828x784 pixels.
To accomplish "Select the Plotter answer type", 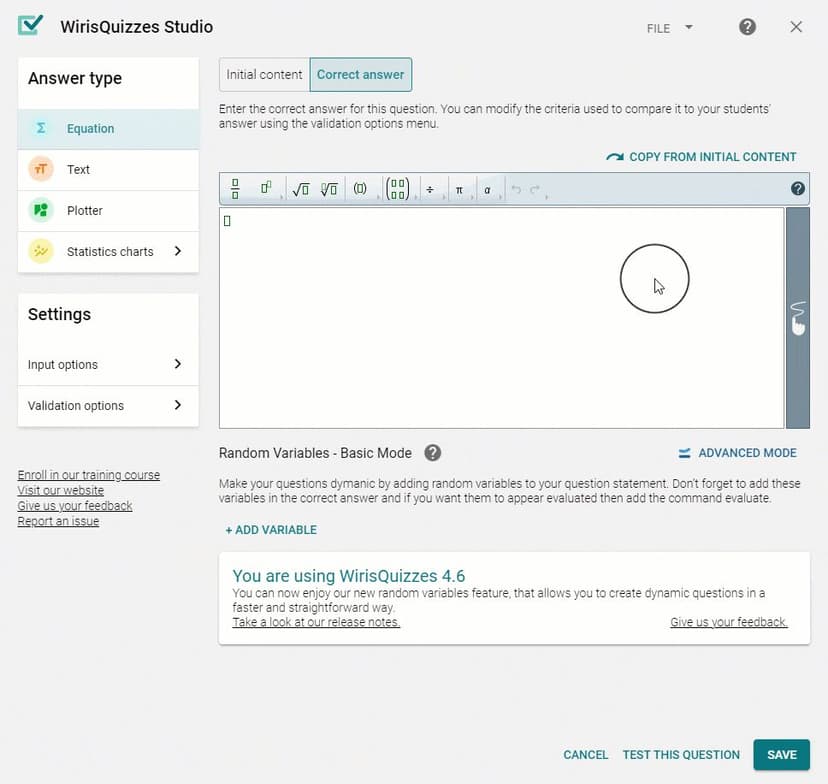I will [108, 211].
